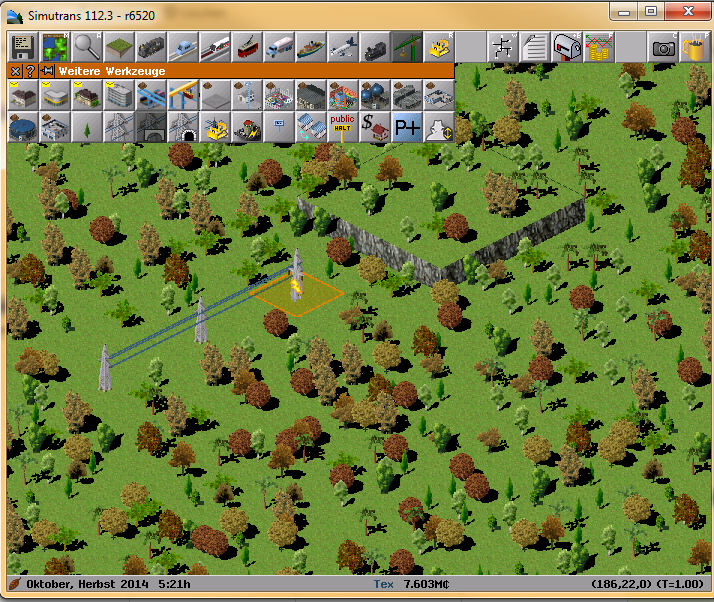Open the finances chart with coins icon
Screen dimensions: 714x602
click(x=599, y=47)
